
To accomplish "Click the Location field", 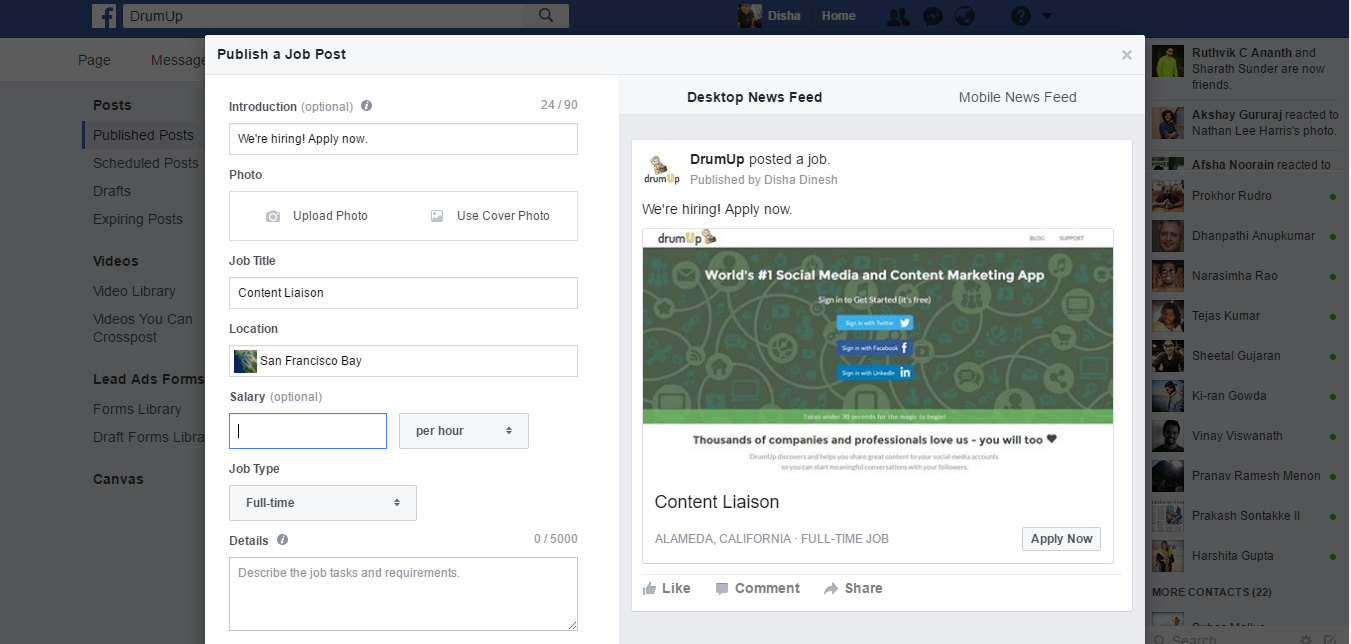I will click(403, 361).
